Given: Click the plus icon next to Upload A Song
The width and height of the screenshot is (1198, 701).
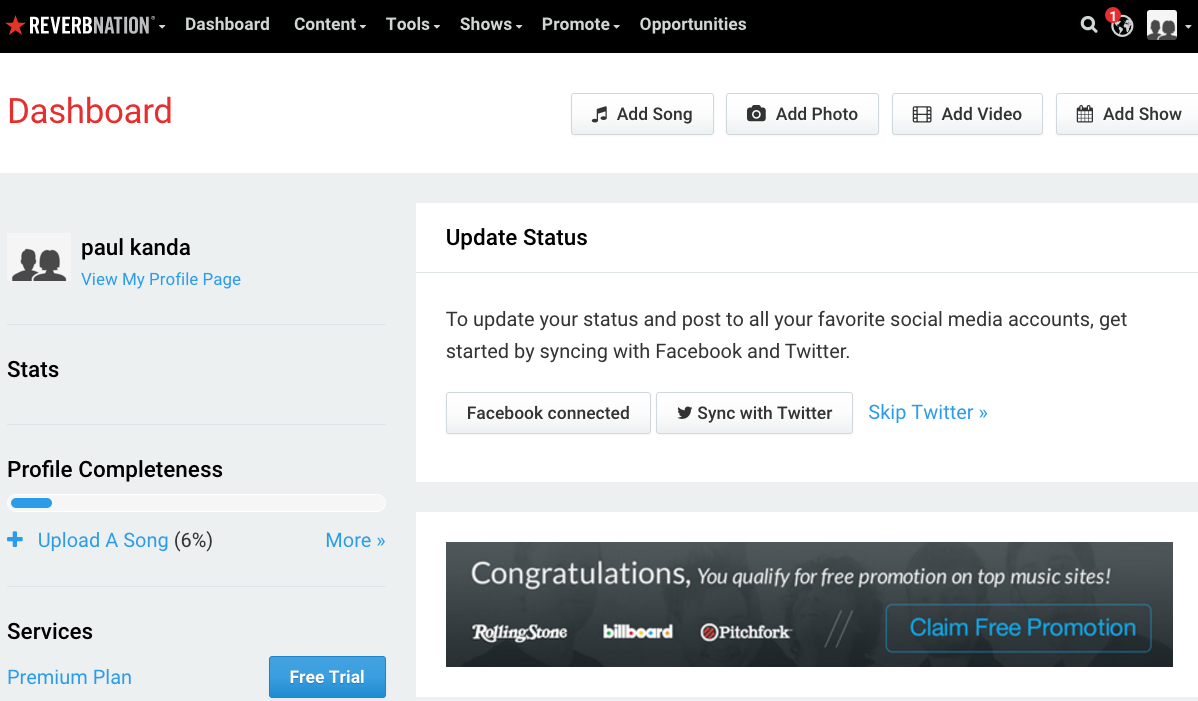Looking at the screenshot, I should pos(15,540).
